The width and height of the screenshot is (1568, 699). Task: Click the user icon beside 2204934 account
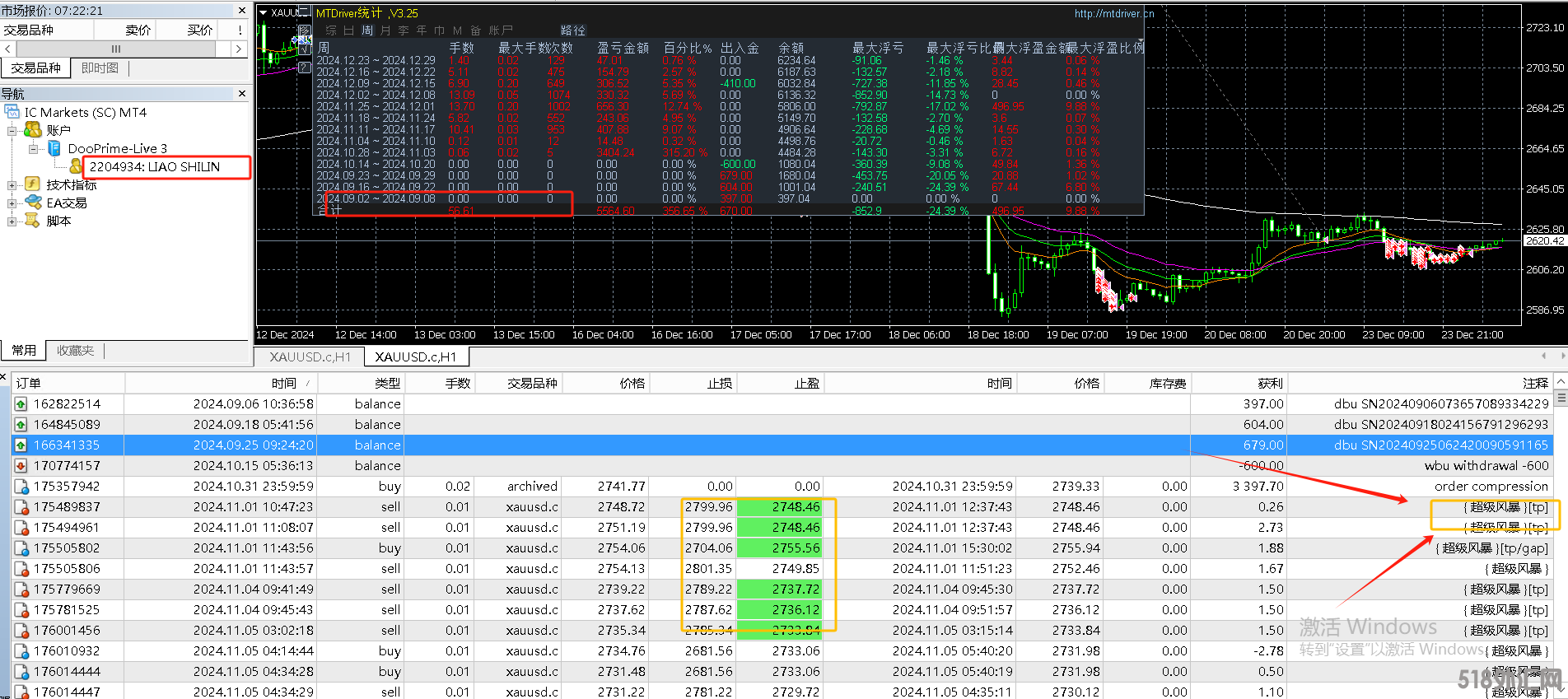pos(77,166)
